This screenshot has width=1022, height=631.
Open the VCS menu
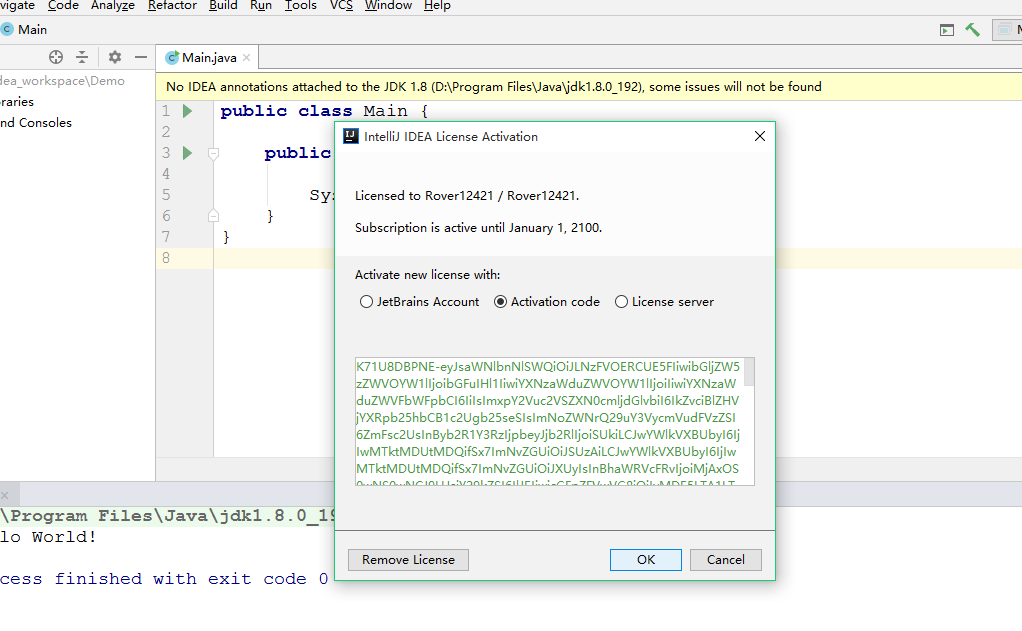click(341, 6)
